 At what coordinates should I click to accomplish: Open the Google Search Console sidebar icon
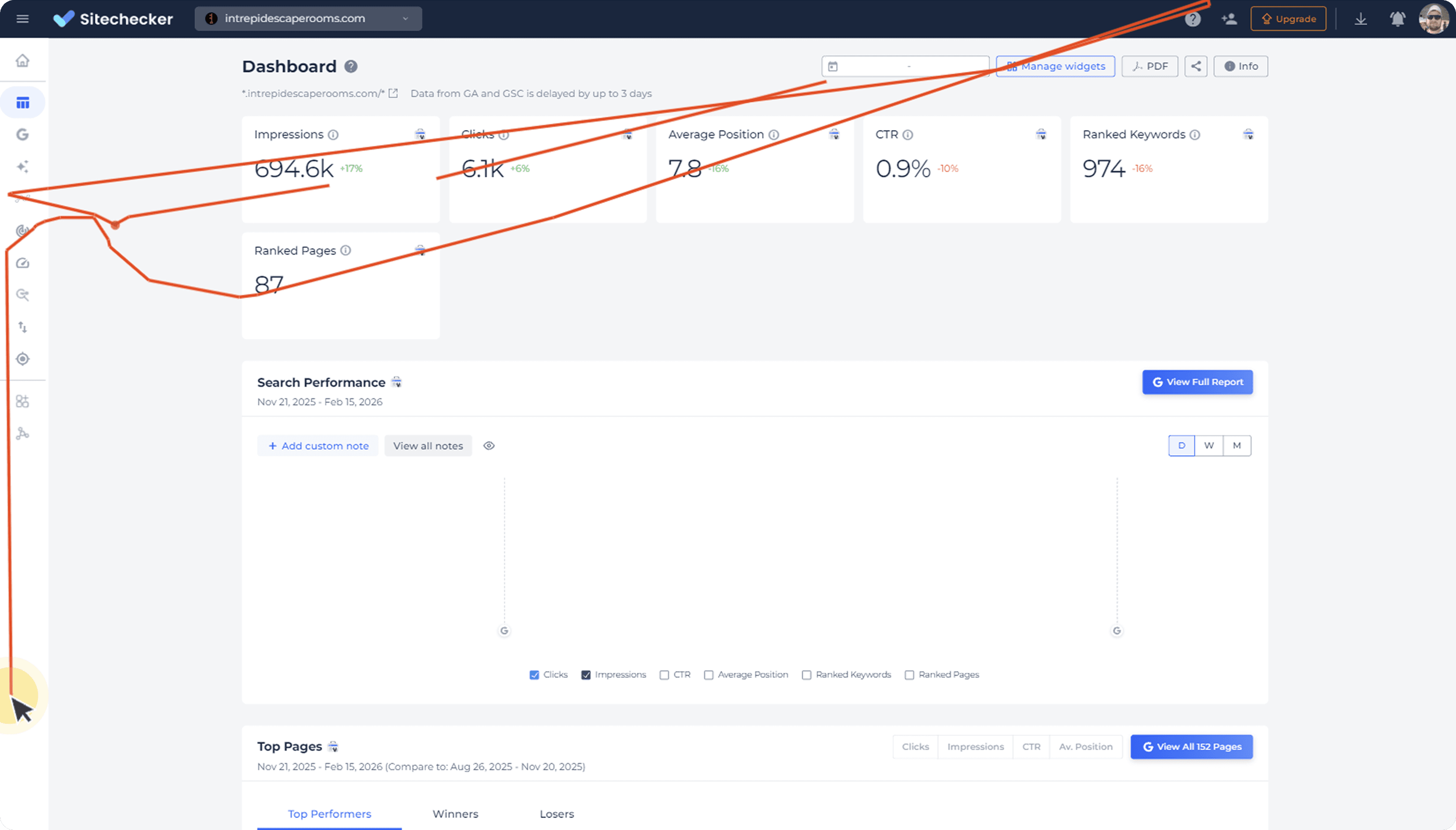tap(22, 134)
